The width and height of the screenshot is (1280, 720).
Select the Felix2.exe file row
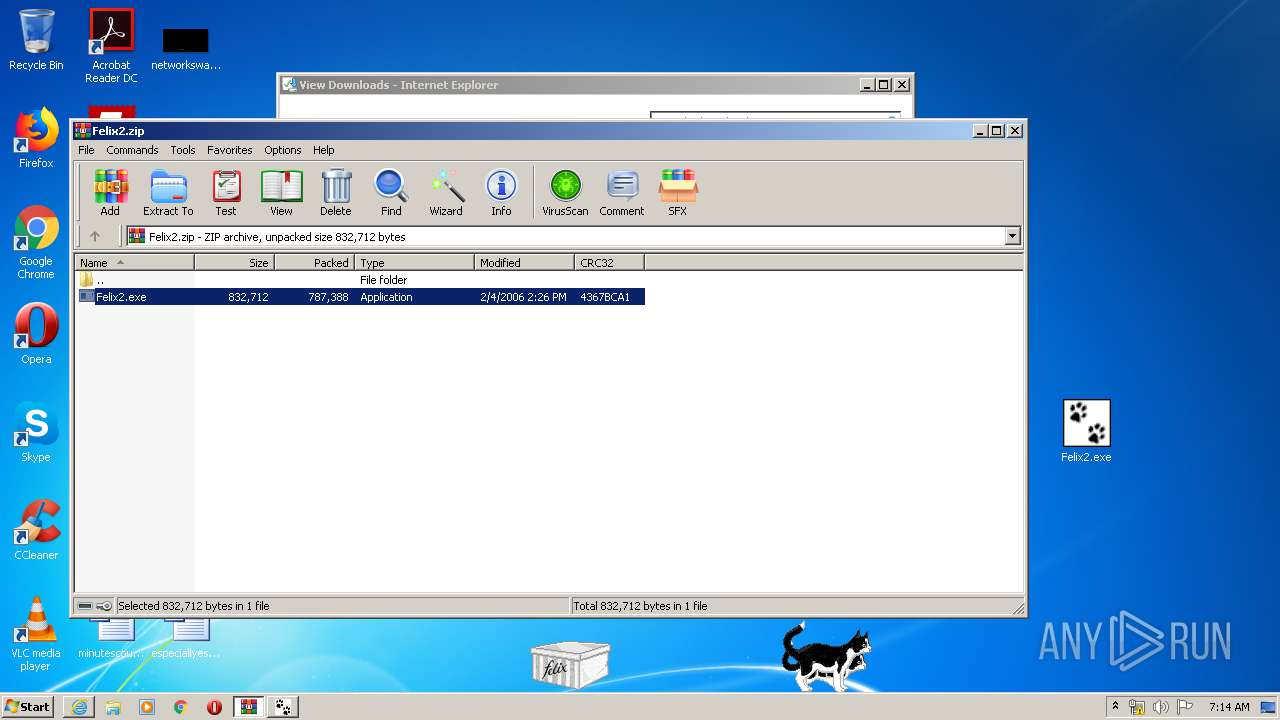click(361, 297)
